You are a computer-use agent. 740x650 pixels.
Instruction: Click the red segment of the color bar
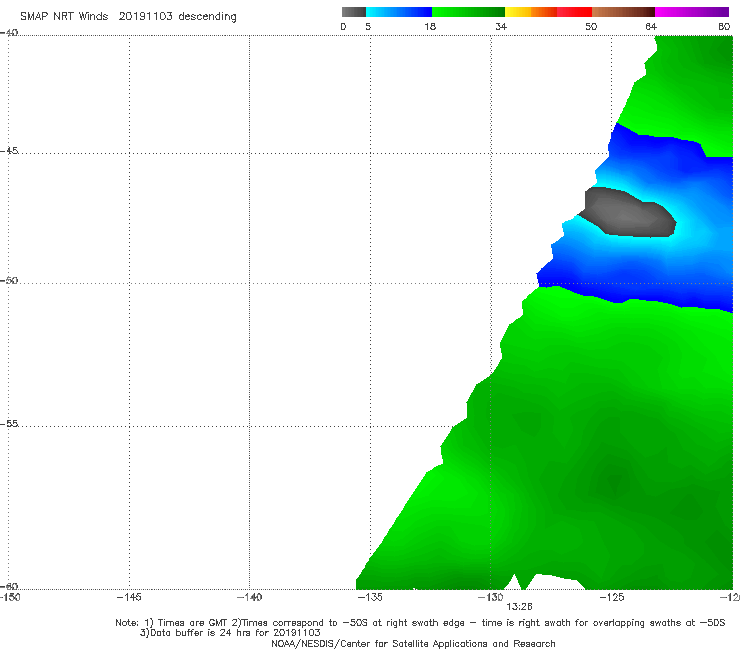pyautogui.click(x=574, y=12)
